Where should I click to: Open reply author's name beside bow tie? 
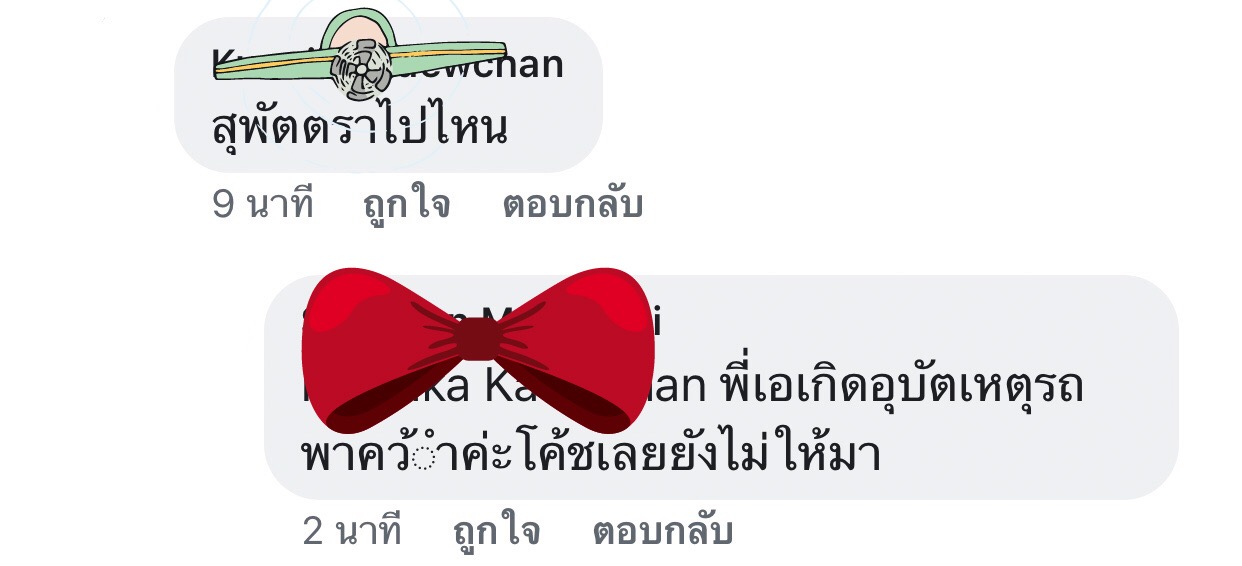pos(481,322)
